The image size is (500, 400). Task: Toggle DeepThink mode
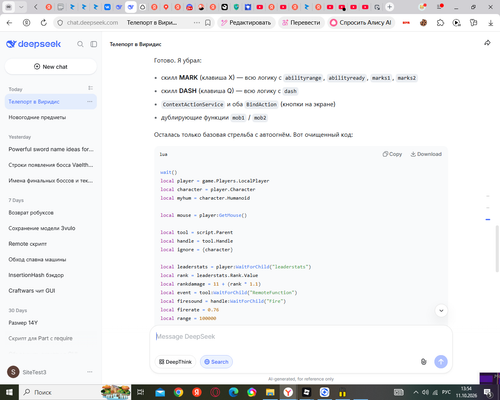175,362
